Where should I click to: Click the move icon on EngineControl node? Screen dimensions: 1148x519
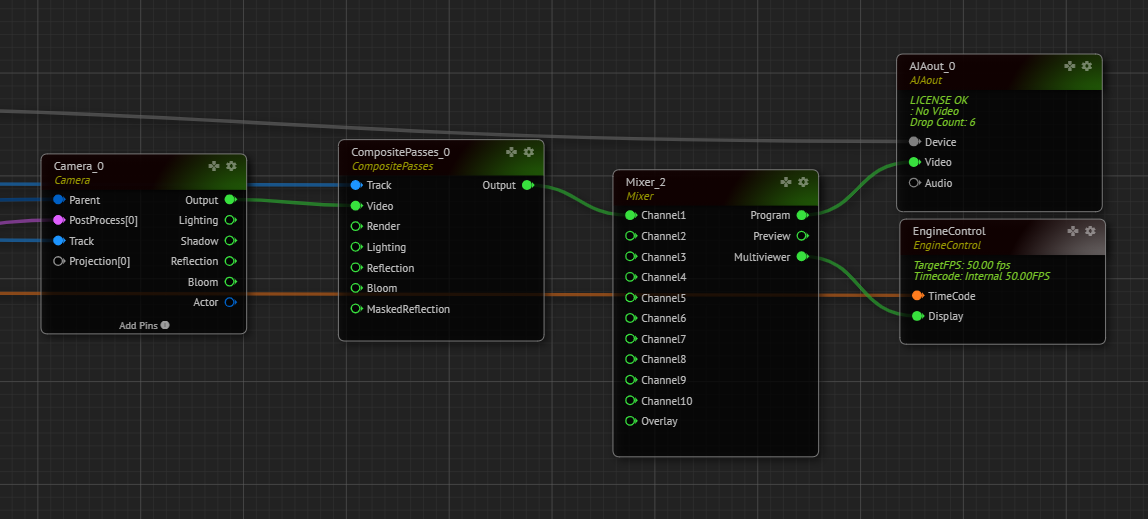(1073, 231)
